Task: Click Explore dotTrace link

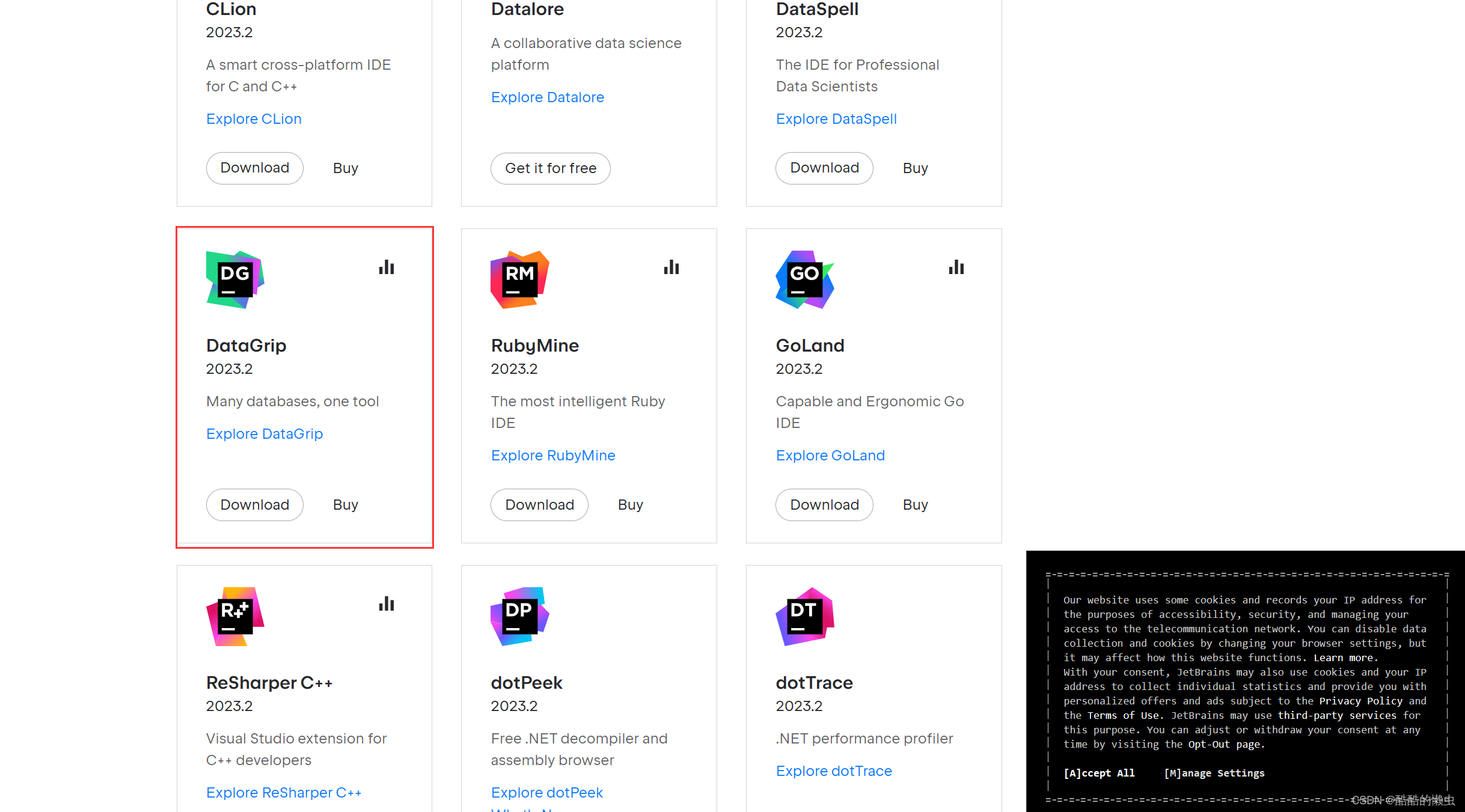Action: (x=835, y=770)
